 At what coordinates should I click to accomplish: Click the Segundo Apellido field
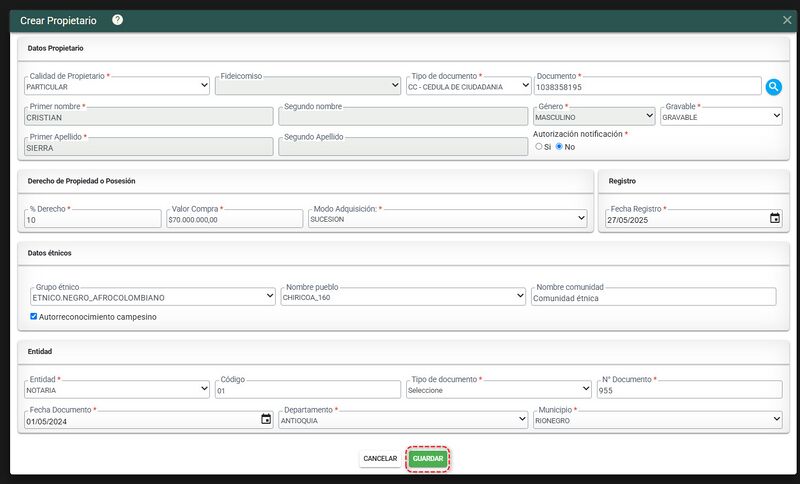click(x=403, y=147)
